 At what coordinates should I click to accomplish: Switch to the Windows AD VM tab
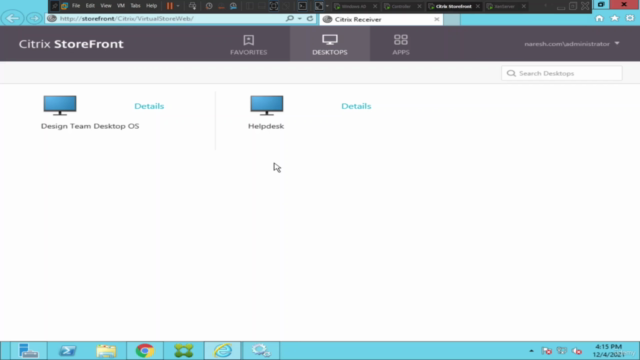click(x=353, y=7)
